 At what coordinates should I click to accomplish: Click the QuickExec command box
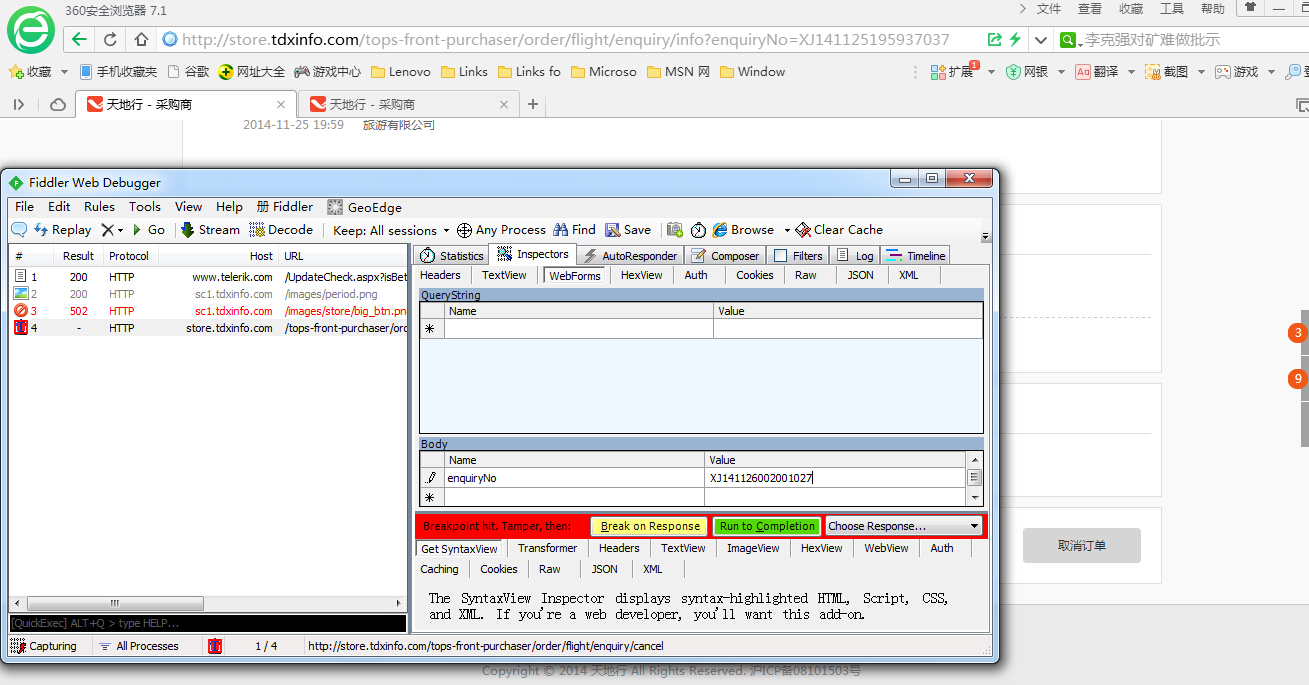(208, 623)
